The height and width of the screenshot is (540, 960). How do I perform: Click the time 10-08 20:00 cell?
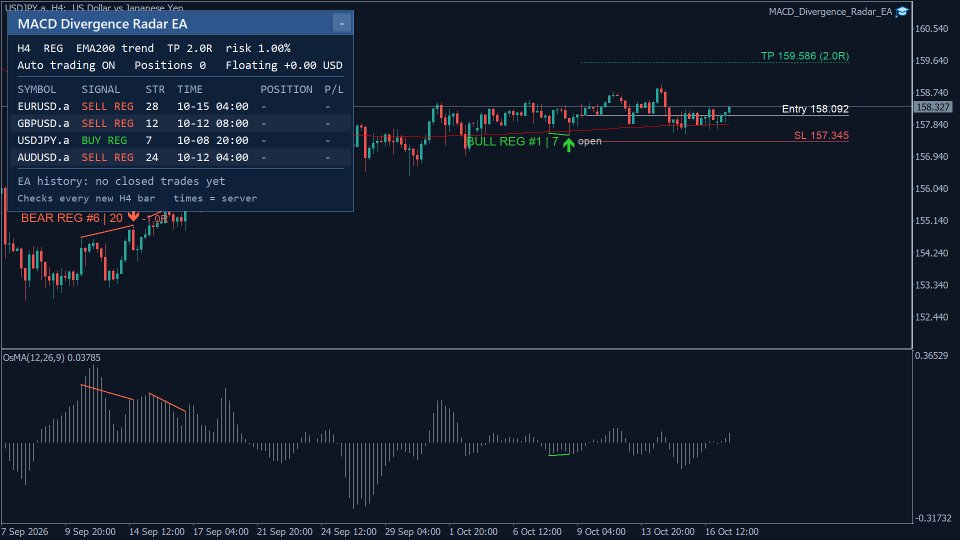tap(212, 140)
